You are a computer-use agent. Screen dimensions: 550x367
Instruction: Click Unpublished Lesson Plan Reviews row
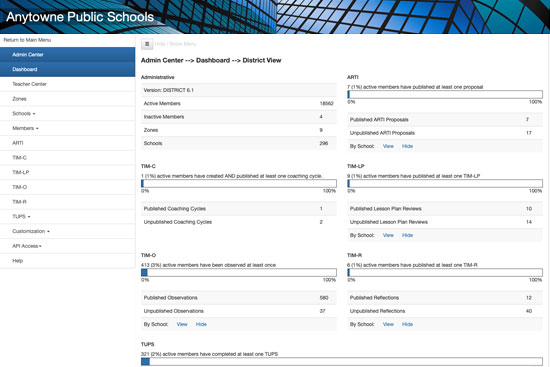pyautogui.click(x=445, y=222)
